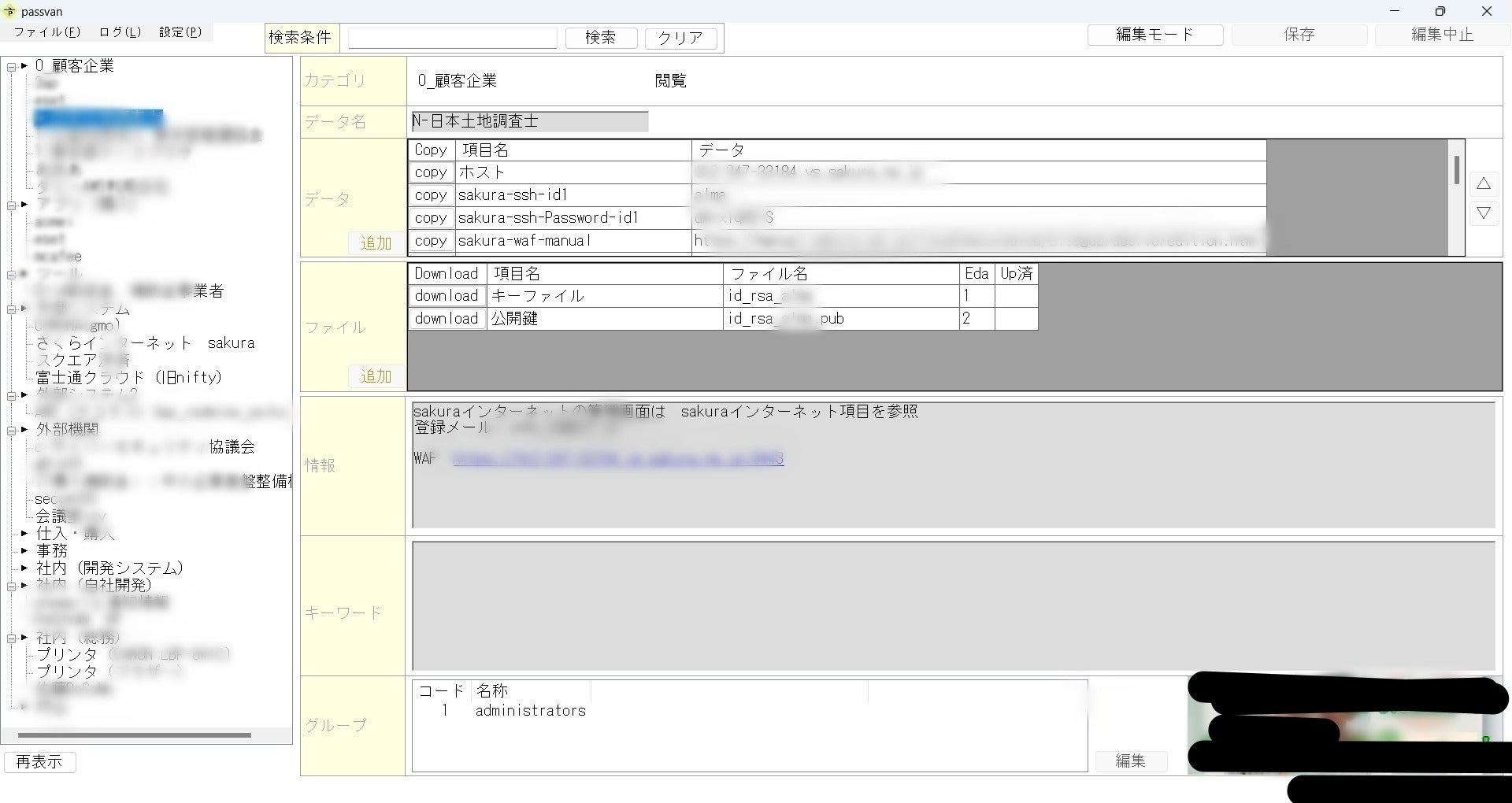Select 富士通クラウド (旧nifty) tree item
This screenshot has height=803, width=1512.
coord(129,378)
